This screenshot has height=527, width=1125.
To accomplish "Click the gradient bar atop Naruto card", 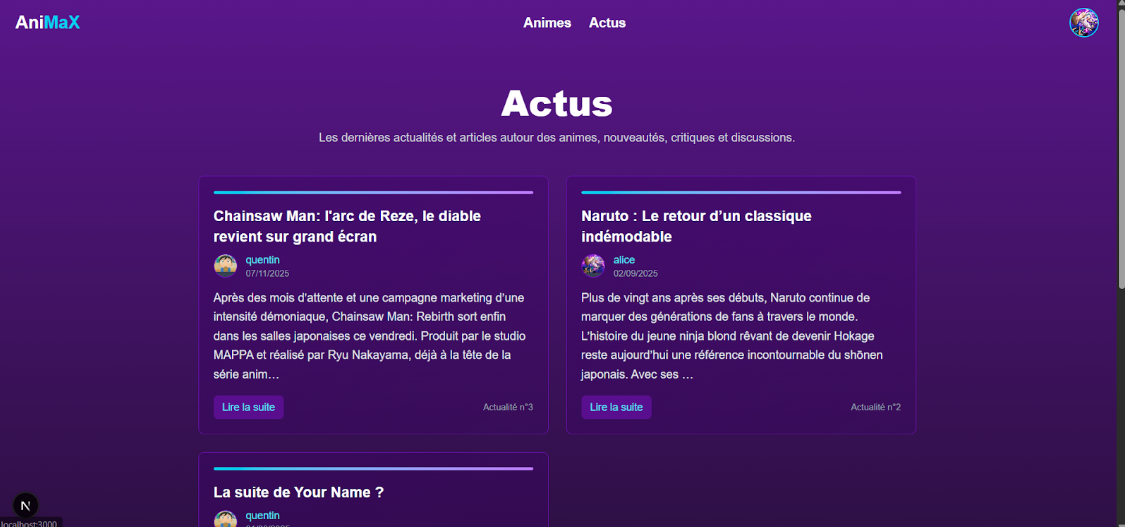I will tap(741, 192).
